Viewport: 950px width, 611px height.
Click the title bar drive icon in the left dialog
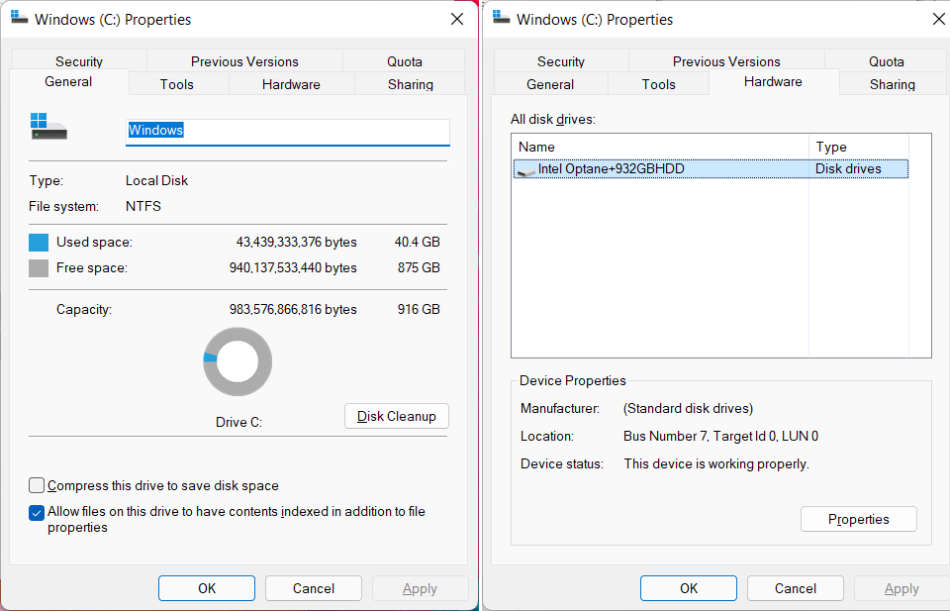(x=20, y=19)
